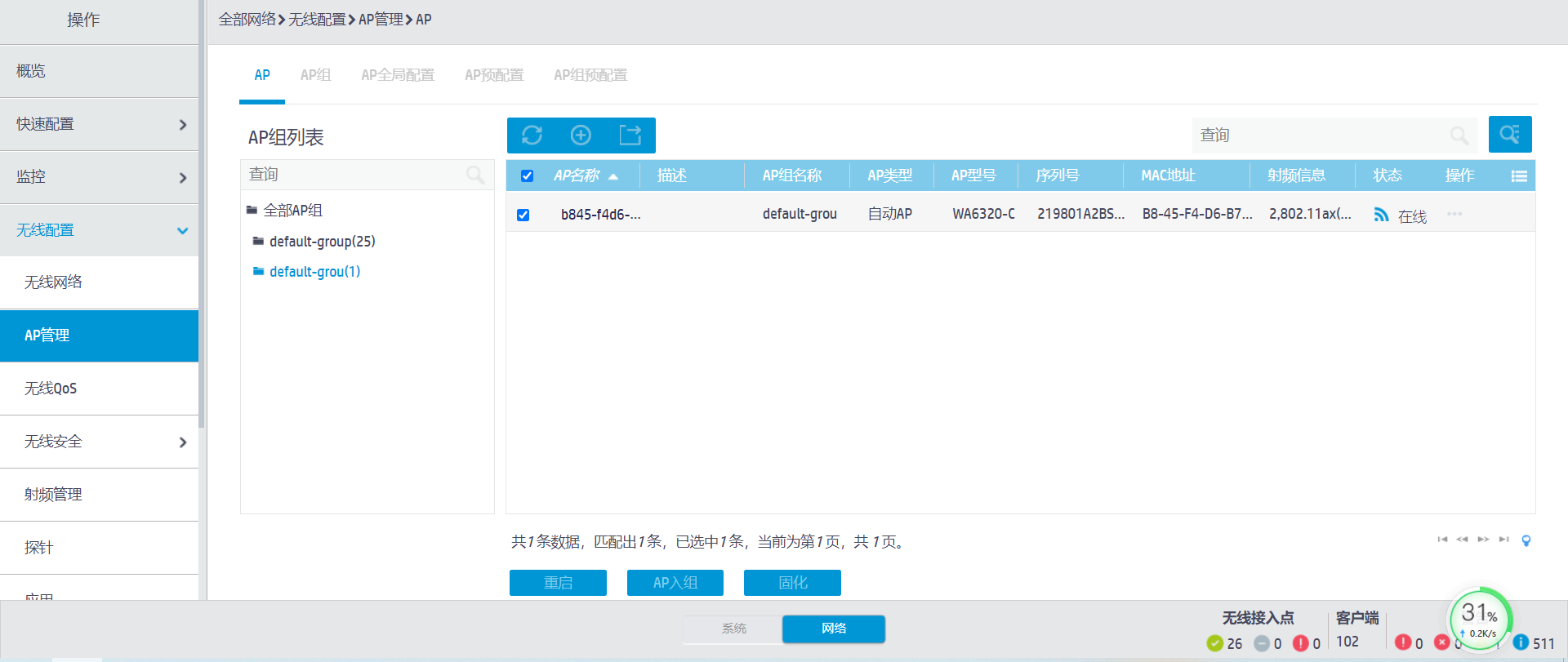The width and height of the screenshot is (1568, 662).
Task: Click the 31% network speed floating widget
Action: click(x=1480, y=620)
